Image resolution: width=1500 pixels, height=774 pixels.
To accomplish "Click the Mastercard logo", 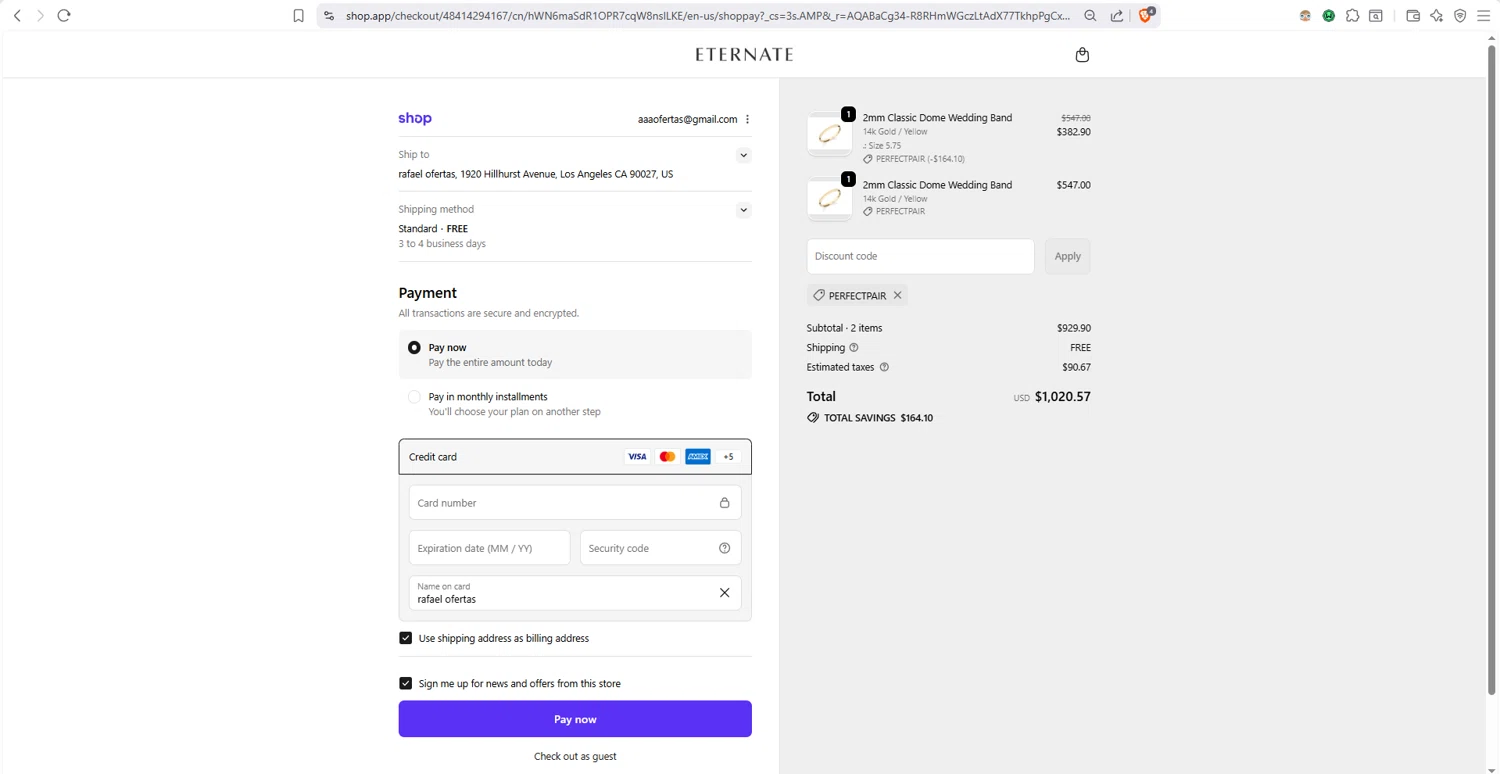I will tap(667, 457).
